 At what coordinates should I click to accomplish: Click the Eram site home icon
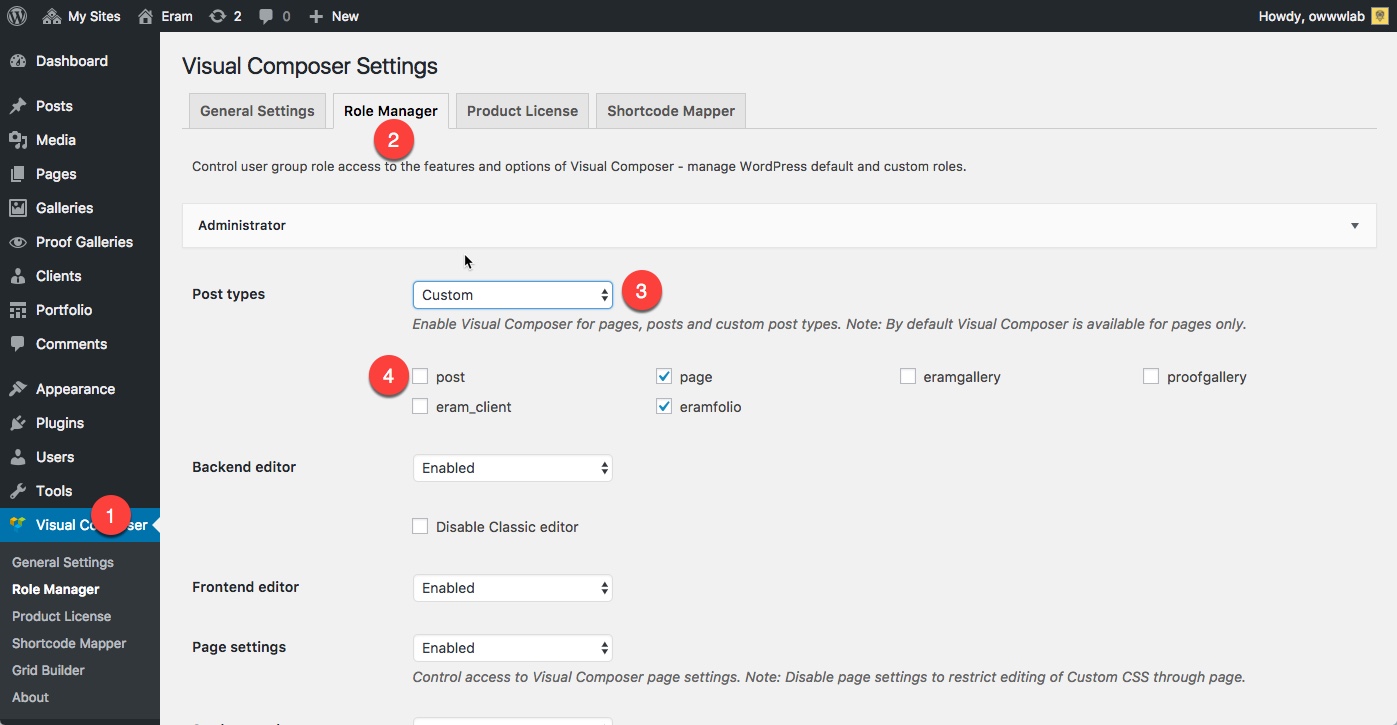click(x=146, y=16)
